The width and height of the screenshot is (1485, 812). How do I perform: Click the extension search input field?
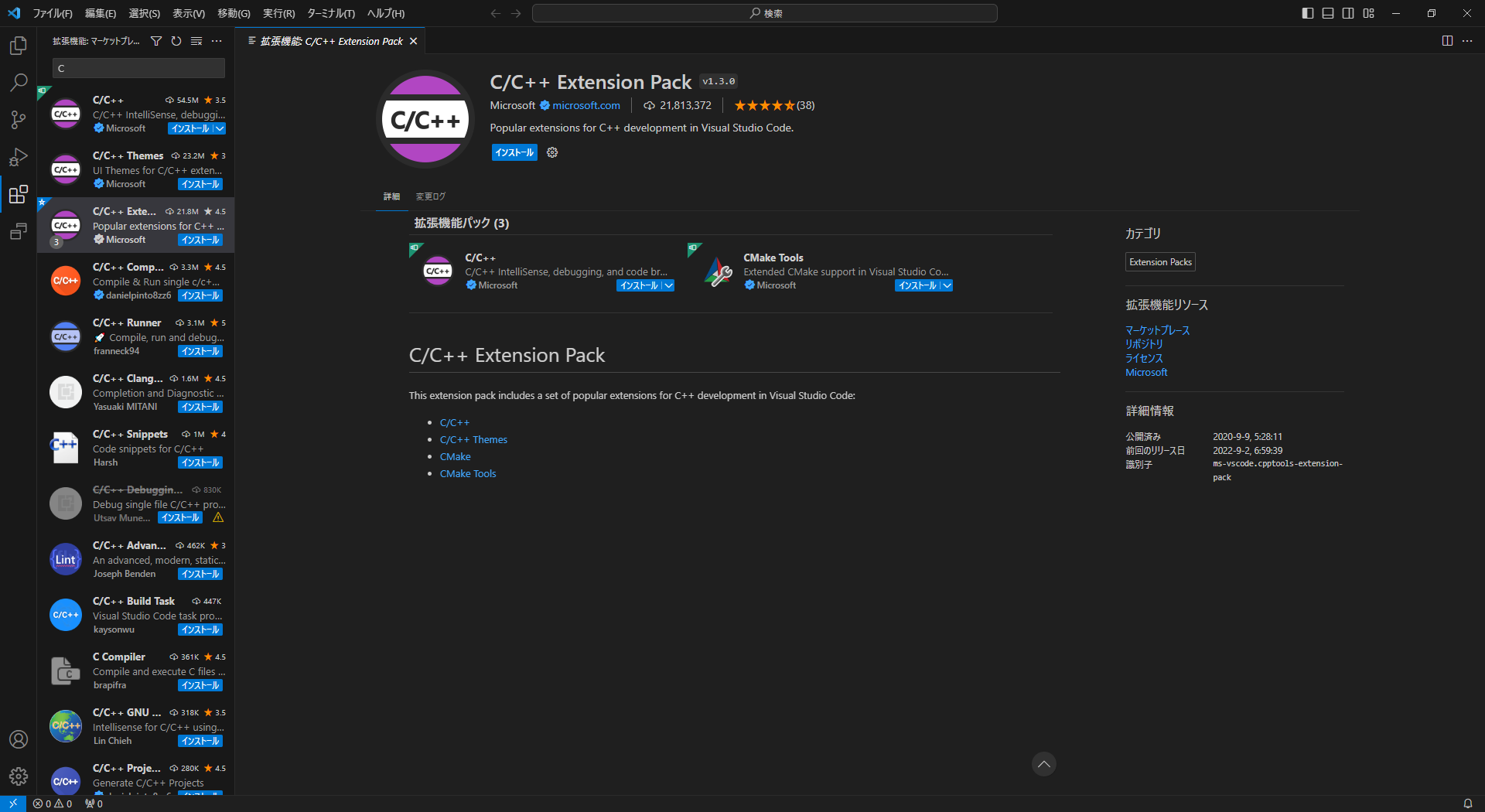coord(138,68)
